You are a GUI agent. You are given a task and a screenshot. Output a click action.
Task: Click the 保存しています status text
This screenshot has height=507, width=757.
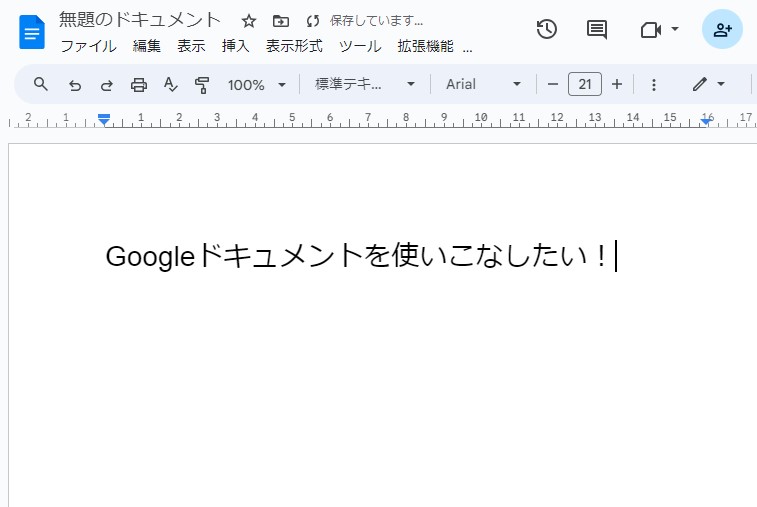tap(376, 21)
